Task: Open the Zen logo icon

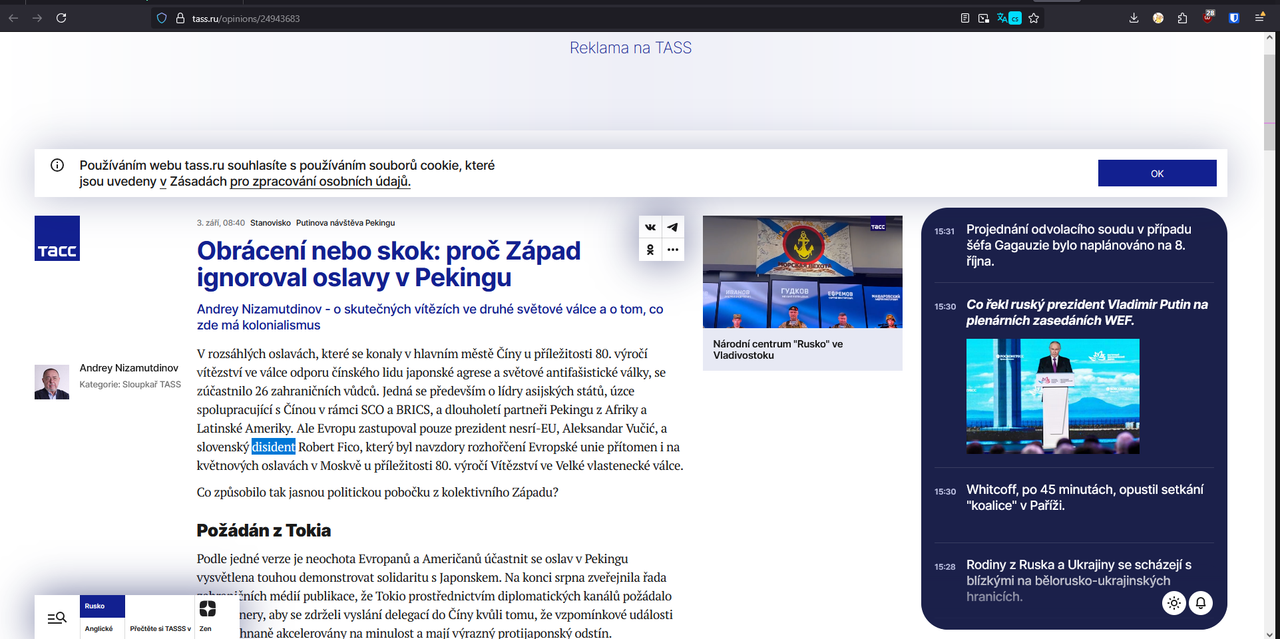Action: (x=207, y=608)
